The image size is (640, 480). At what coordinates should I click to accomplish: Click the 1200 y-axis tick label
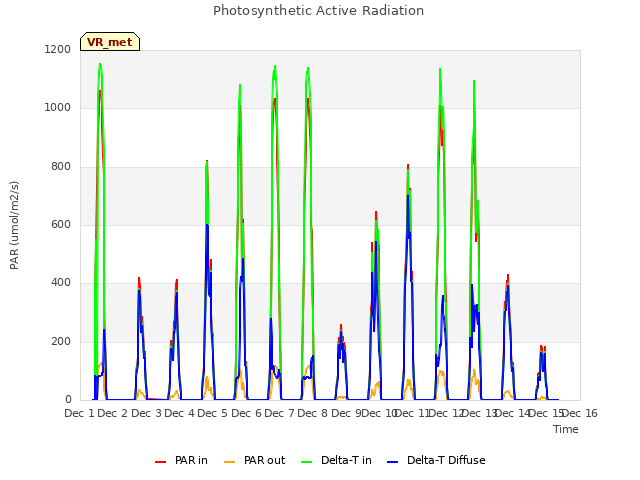(58, 49)
